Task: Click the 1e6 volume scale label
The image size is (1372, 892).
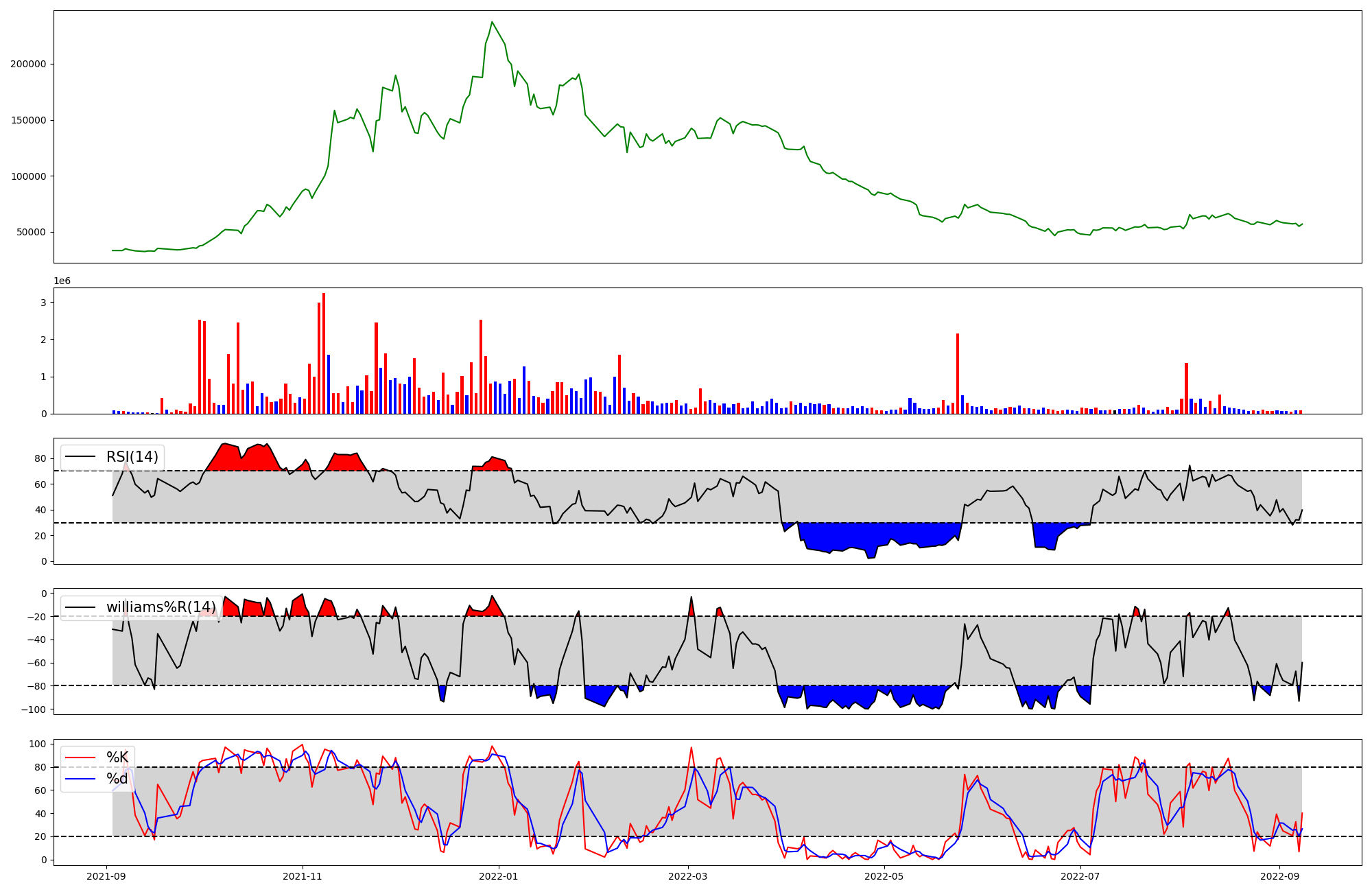Action: 62,281
